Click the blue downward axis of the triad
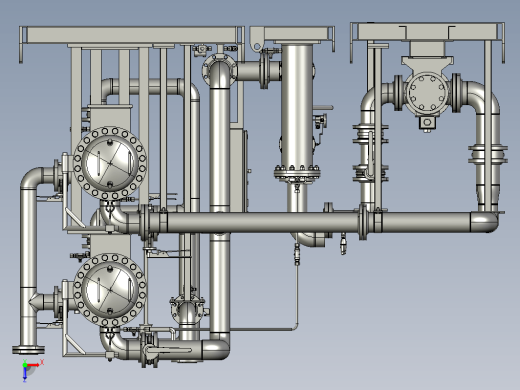 click(25, 374)
